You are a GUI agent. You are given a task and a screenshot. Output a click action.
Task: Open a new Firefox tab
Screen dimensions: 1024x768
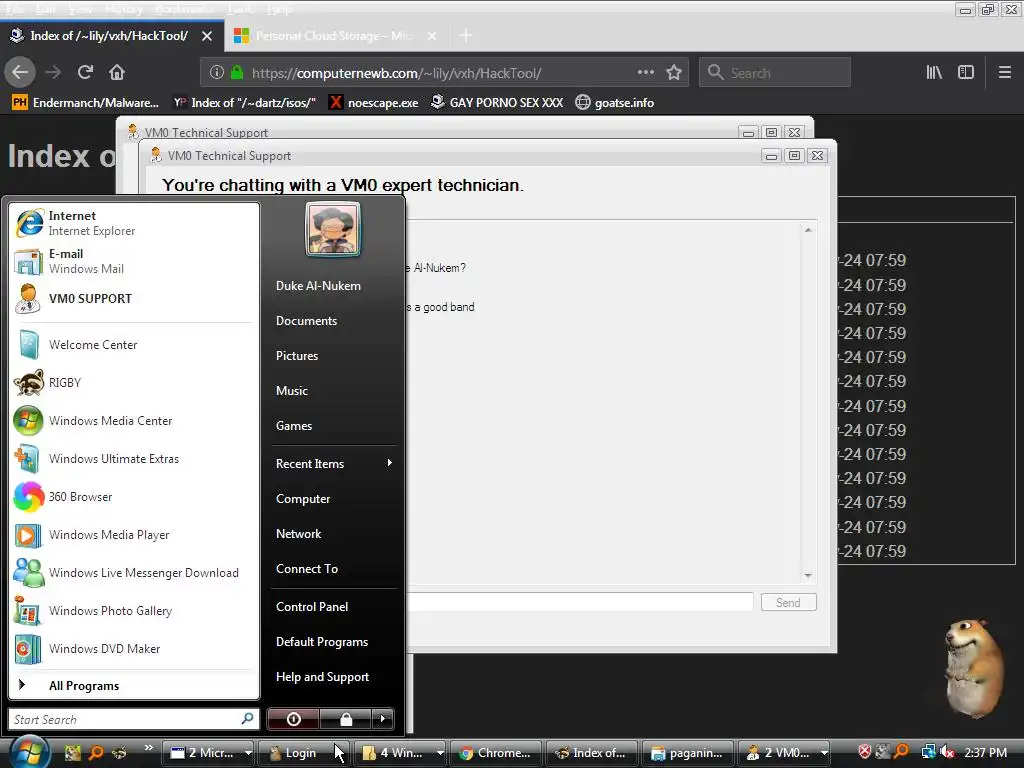coord(466,35)
